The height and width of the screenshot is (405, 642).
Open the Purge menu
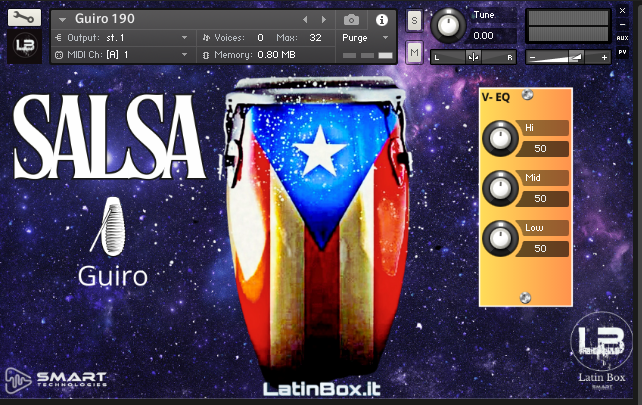(364, 38)
